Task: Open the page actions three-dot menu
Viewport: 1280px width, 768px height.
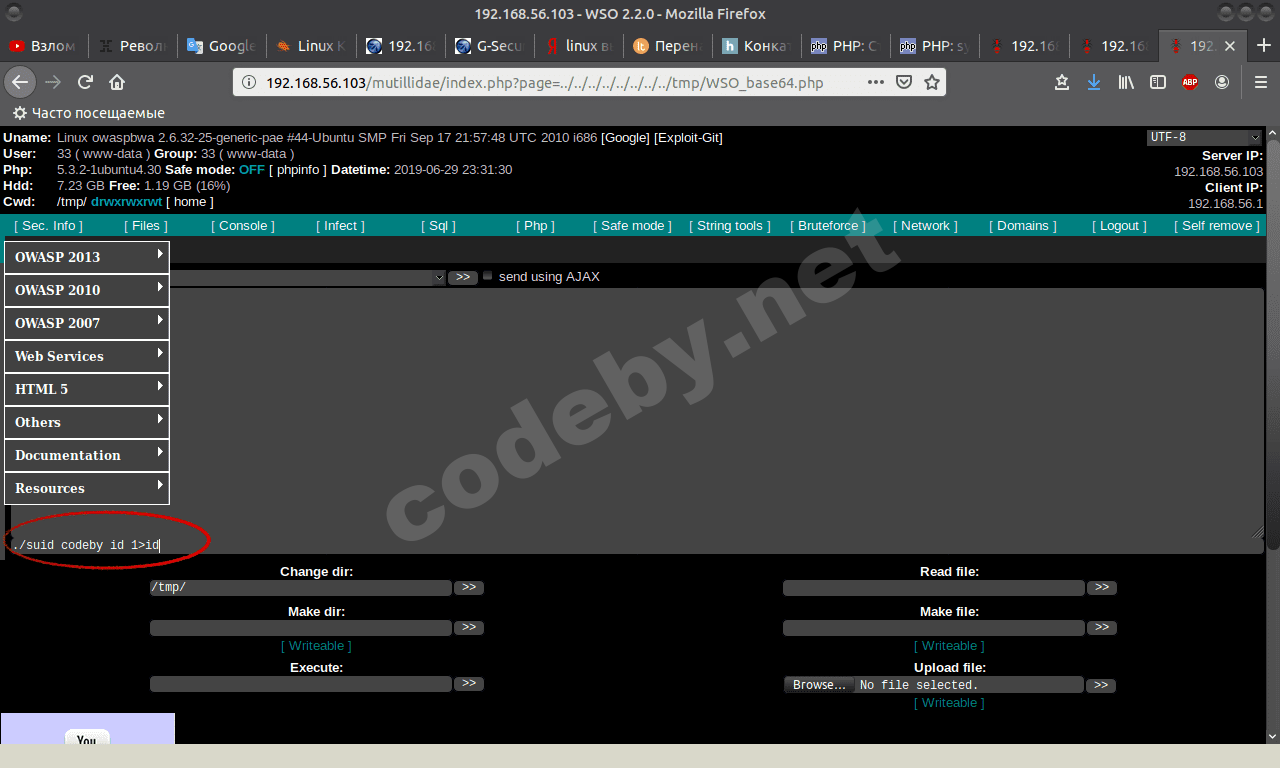Action: pos(876,82)
